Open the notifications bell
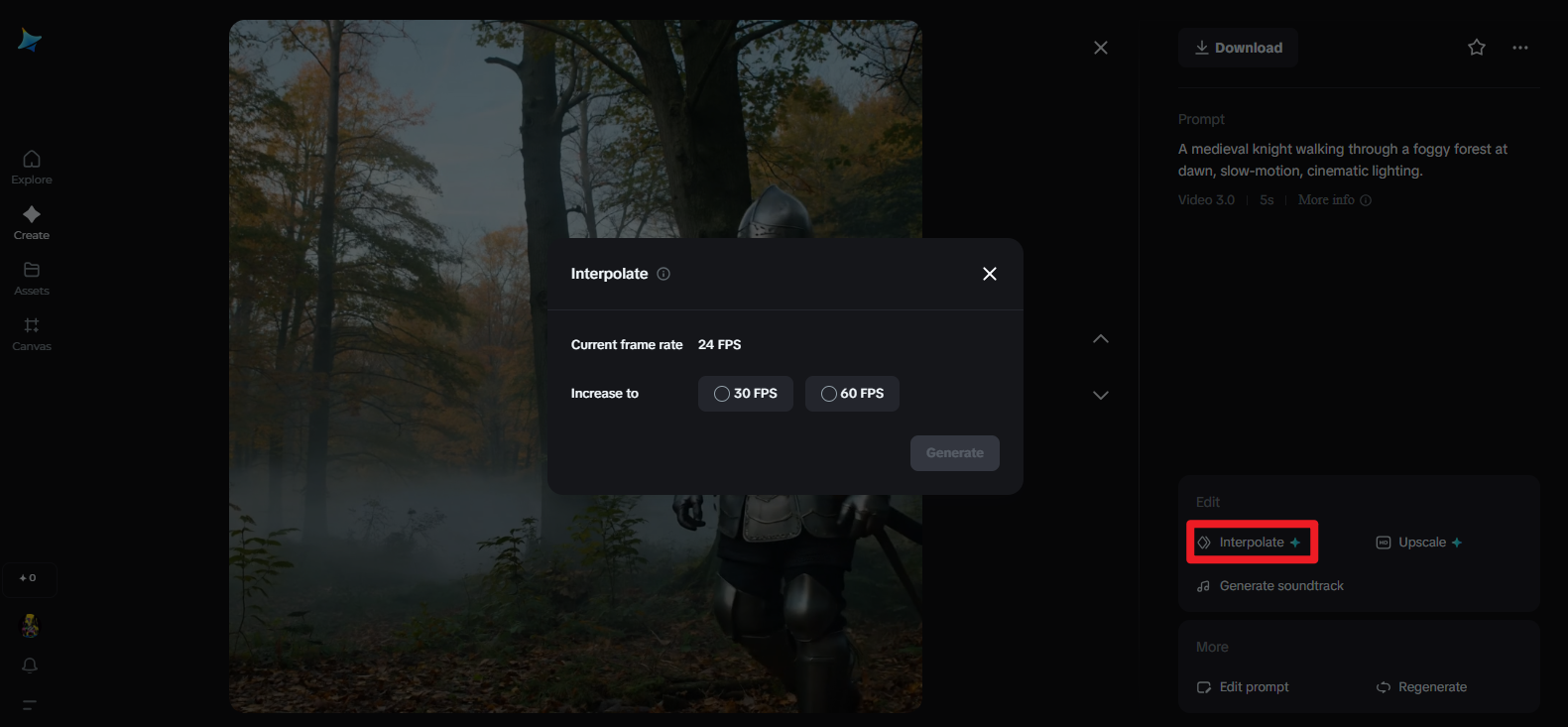This screenshot has width=1568, height=727. pyautogui.click(x=30, y=666)
